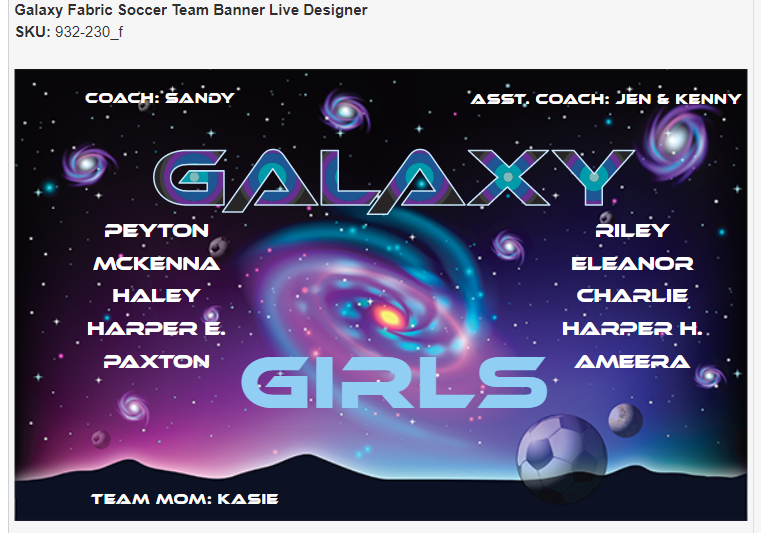Click player name HALEY
Image resolution: width=761 pixels, height=533 pixels.
click(156, 296)
